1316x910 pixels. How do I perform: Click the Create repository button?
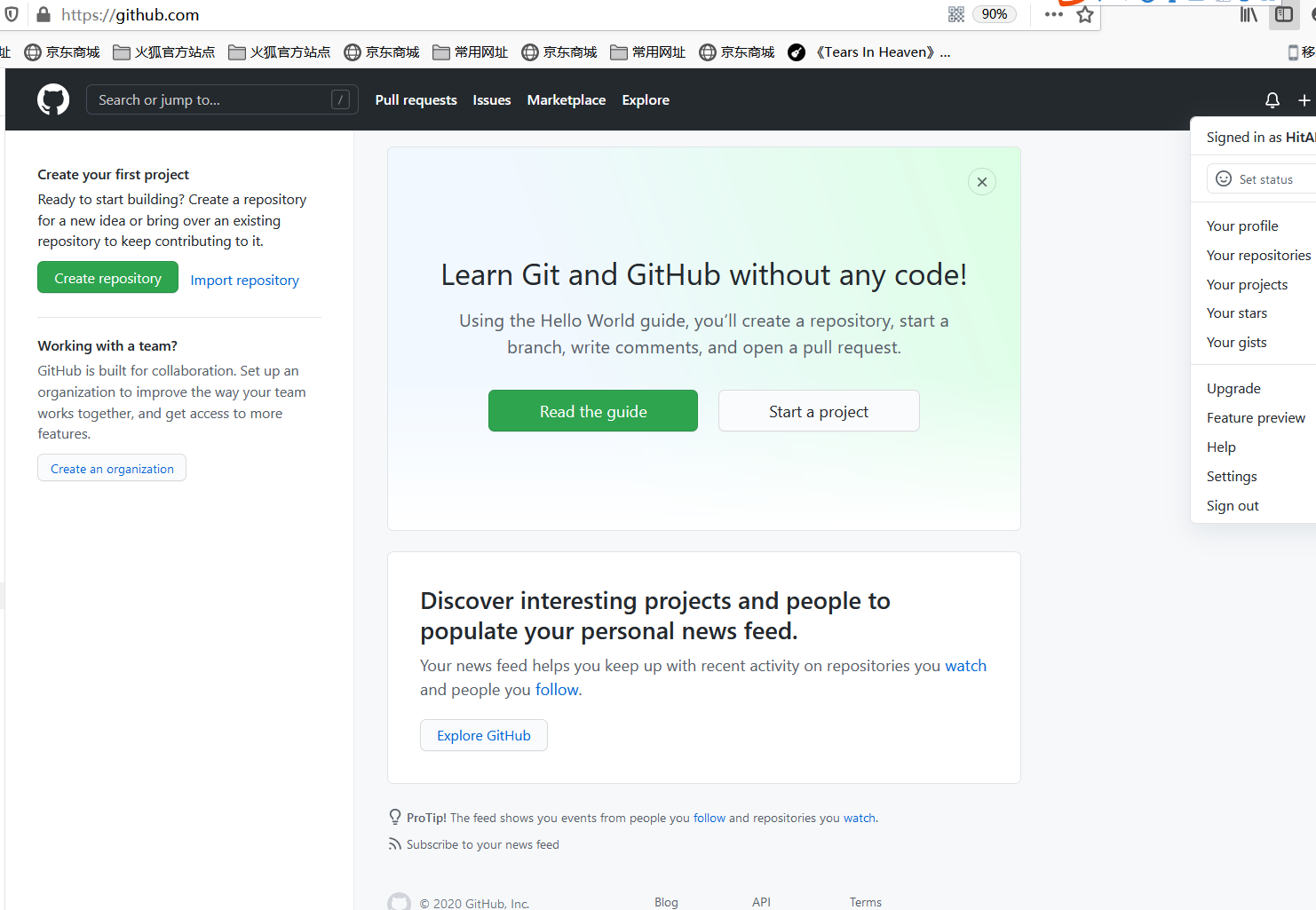pyautogui.click(x=107, y=277)
